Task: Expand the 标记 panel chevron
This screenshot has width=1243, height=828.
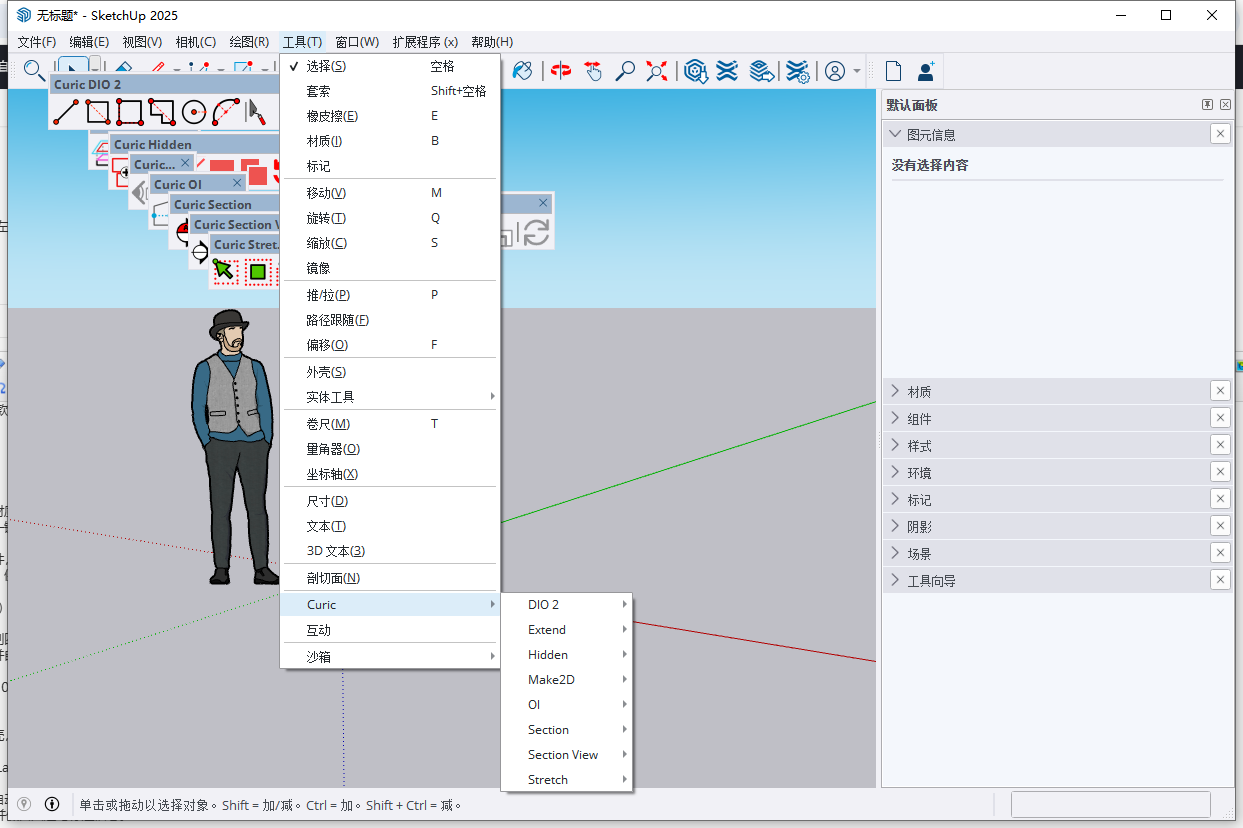Action: coord(895,499)
